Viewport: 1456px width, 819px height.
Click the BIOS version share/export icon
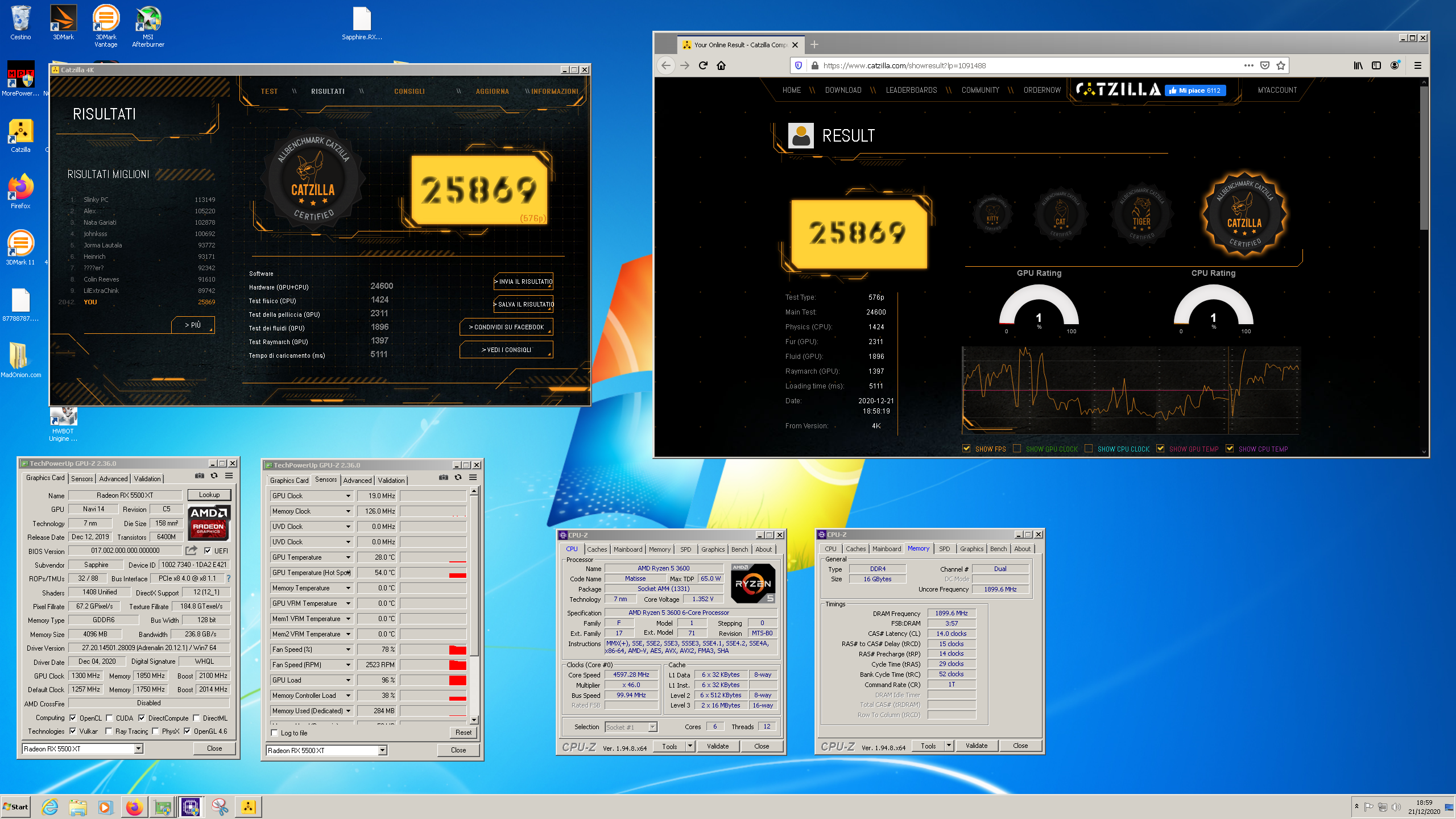(191, 550)
